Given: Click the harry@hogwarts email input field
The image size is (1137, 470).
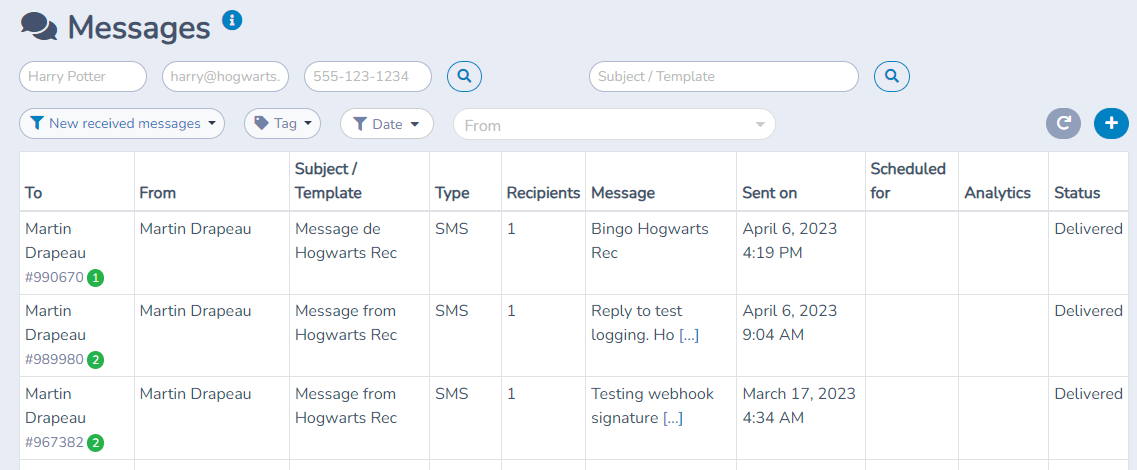Looking at the screenshot, I should [x=226, y=76].
